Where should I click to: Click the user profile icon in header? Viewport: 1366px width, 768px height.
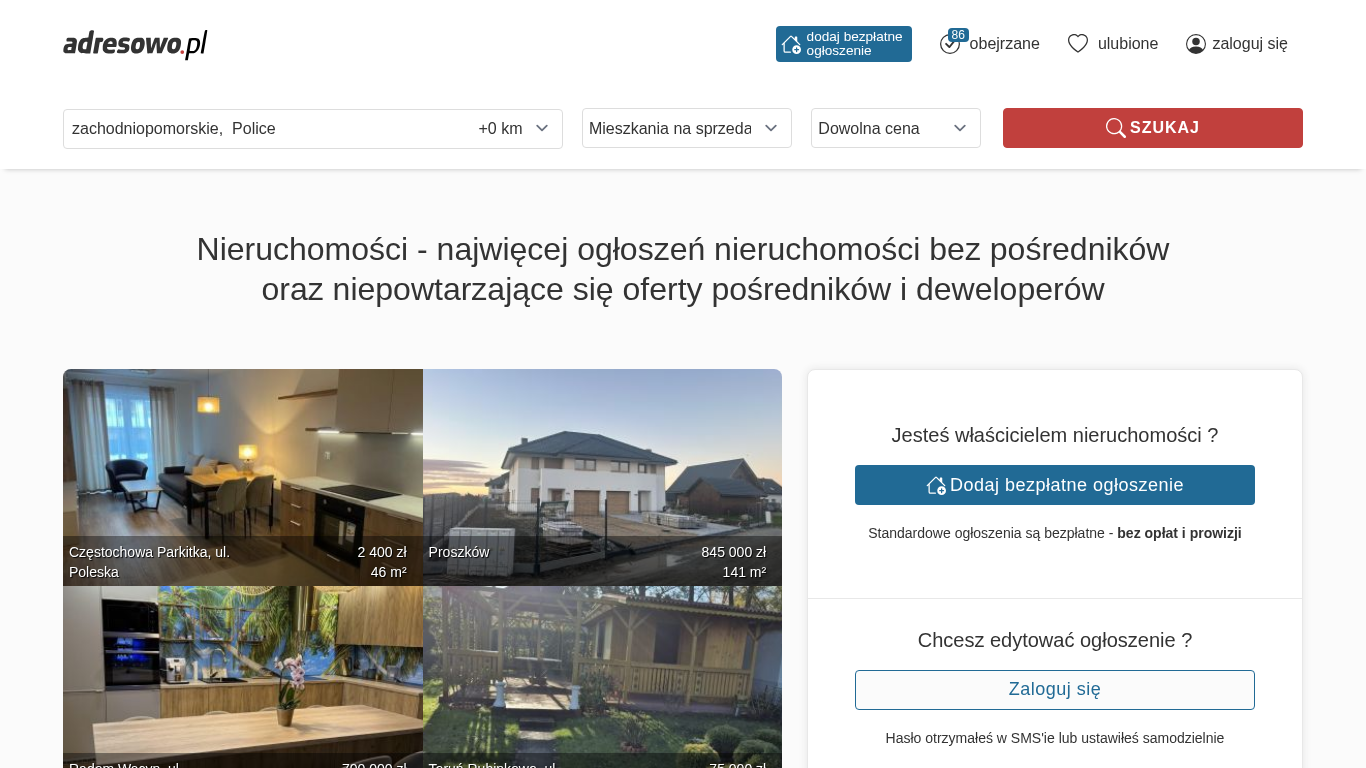tap(1195, 44)
